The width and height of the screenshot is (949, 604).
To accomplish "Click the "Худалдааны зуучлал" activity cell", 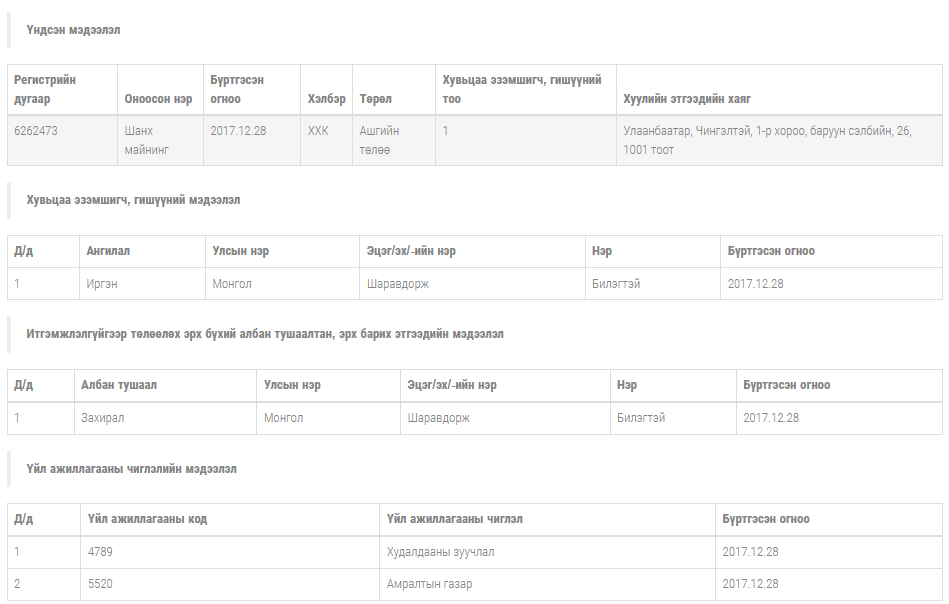I will pos(440,552).
